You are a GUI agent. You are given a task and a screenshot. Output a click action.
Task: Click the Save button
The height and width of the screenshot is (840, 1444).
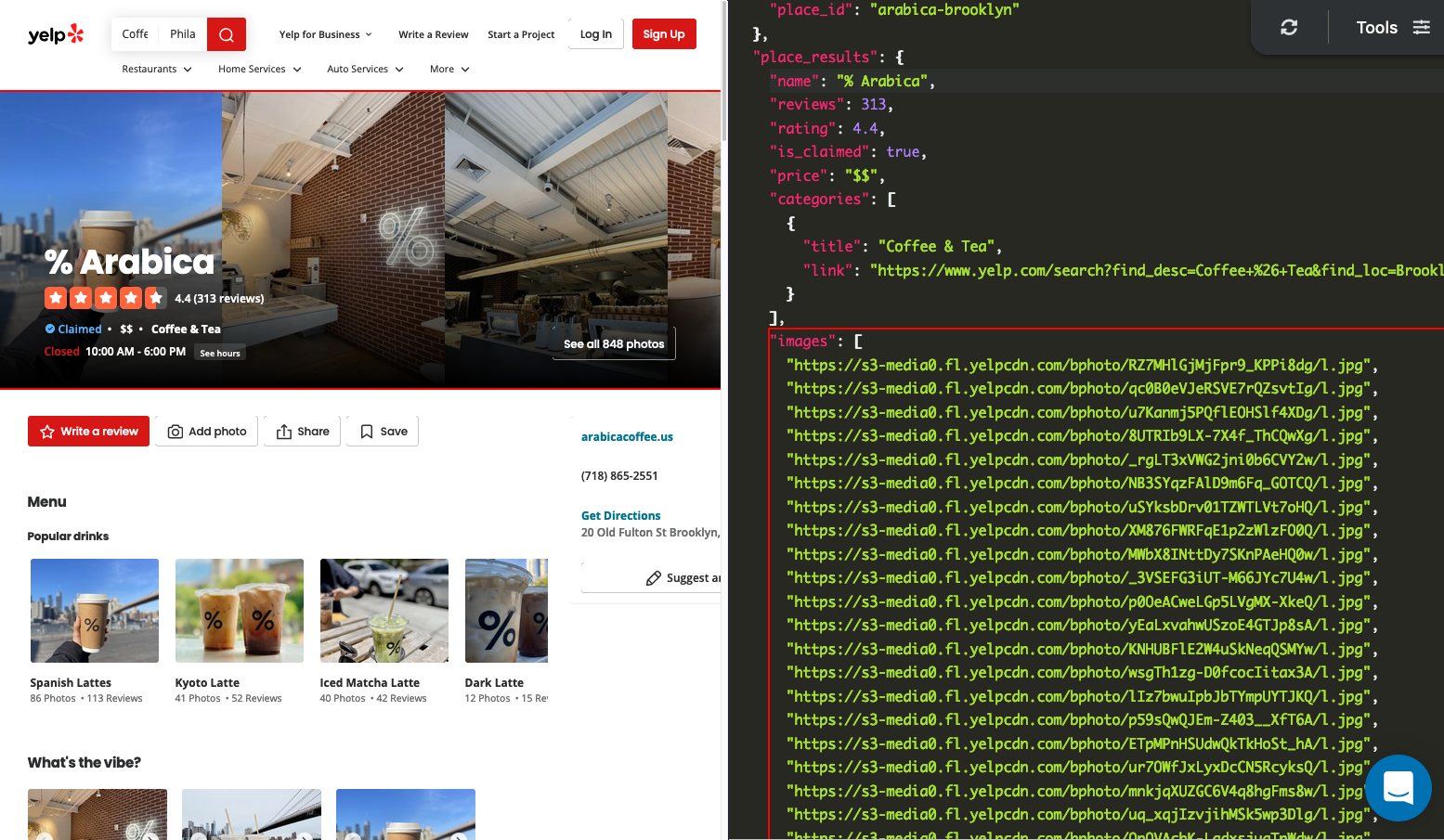[383, 432]
